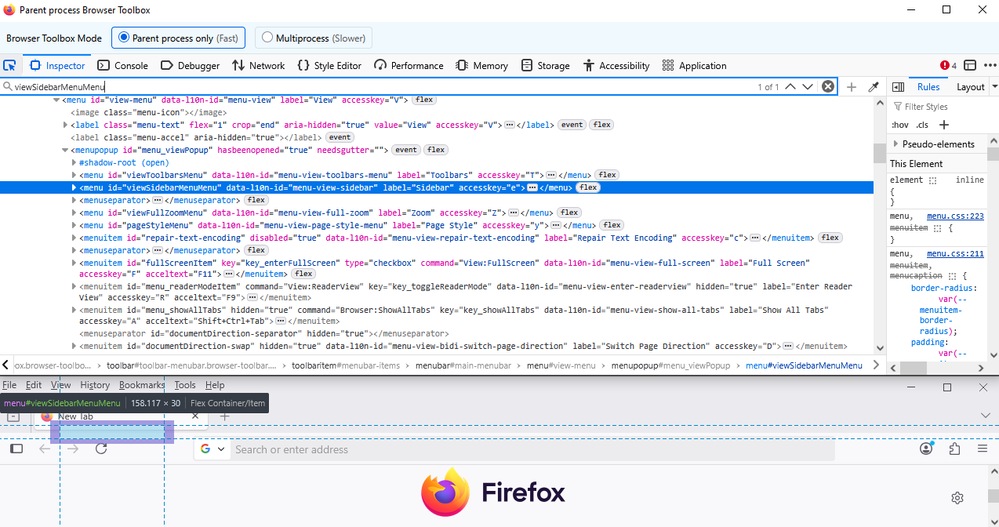Open the extensions puzzle icon
The height and width of the screenshot is (527, 999).
click(x=954, y=449)
